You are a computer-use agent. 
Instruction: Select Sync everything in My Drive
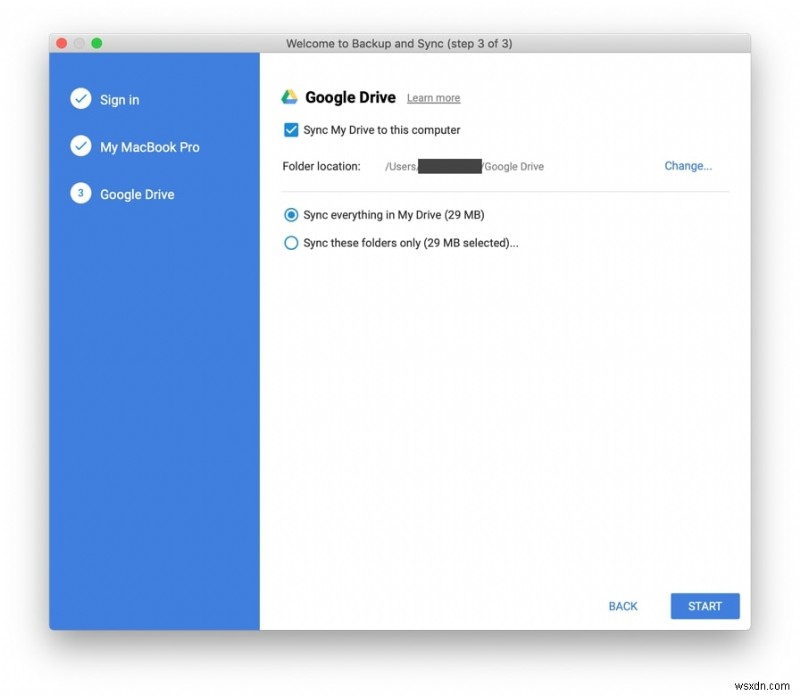[x=291, y=214]
